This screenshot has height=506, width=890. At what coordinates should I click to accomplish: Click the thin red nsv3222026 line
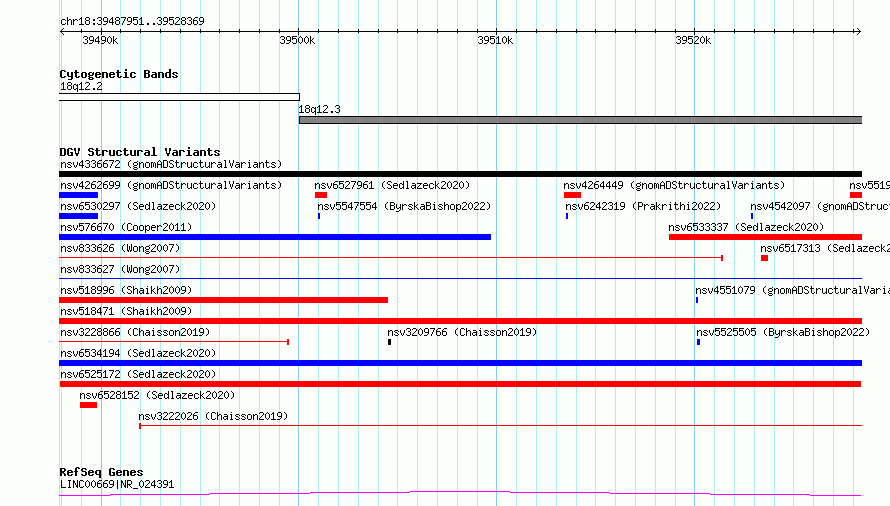click(x=501, y=426)
